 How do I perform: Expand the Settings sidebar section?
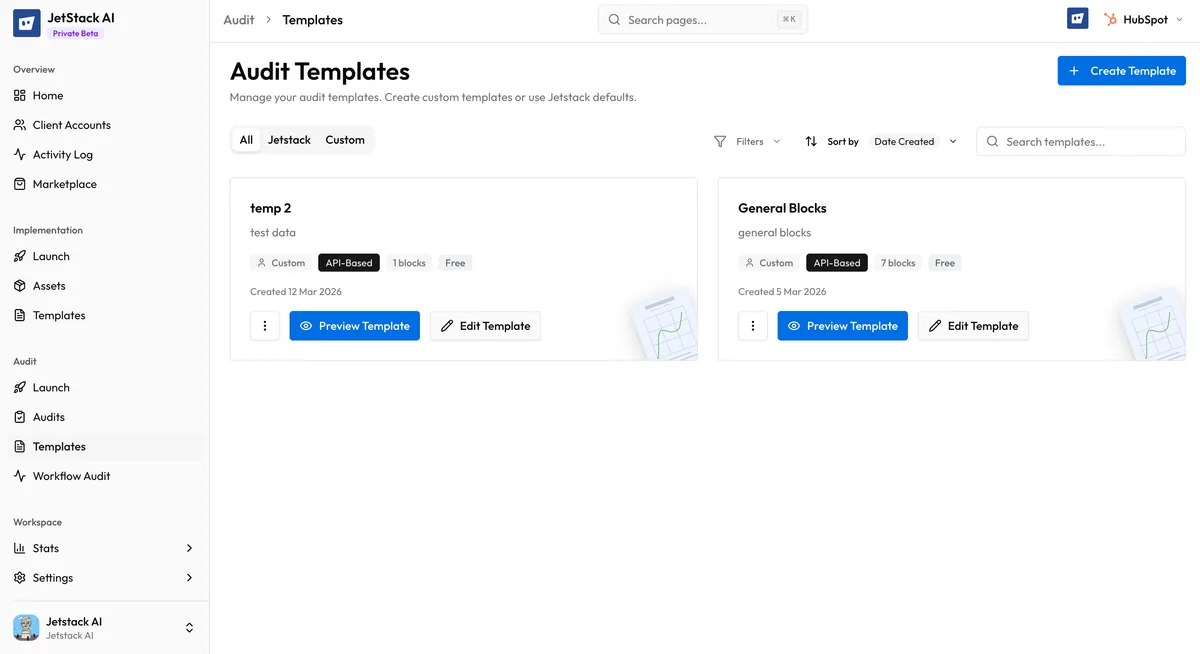tap(189, 577)
